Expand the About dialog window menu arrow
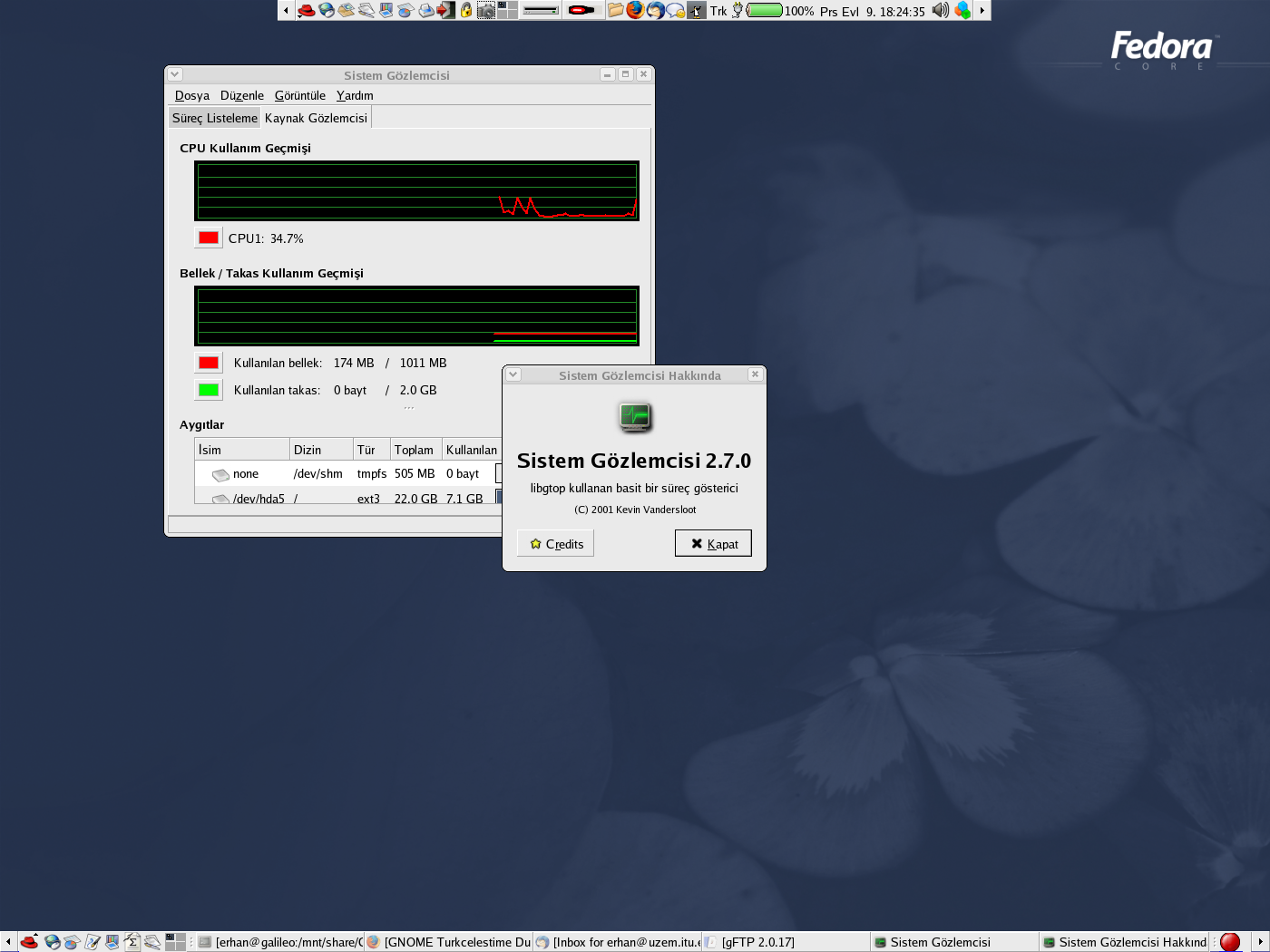Image resolution: width=1270 pixels, height=952 pixels. (513, 374)
